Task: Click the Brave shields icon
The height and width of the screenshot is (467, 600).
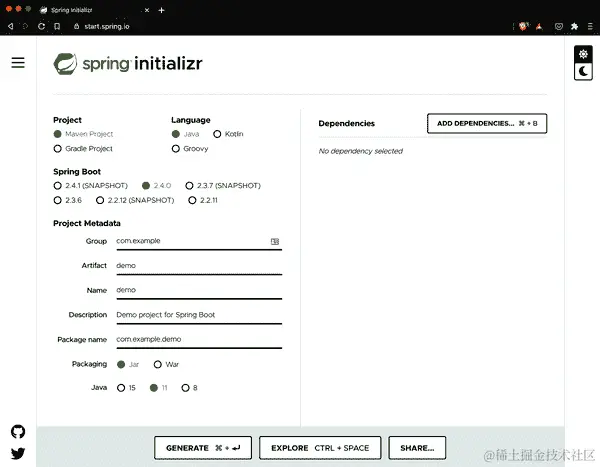Action: [x=523, y=26]
